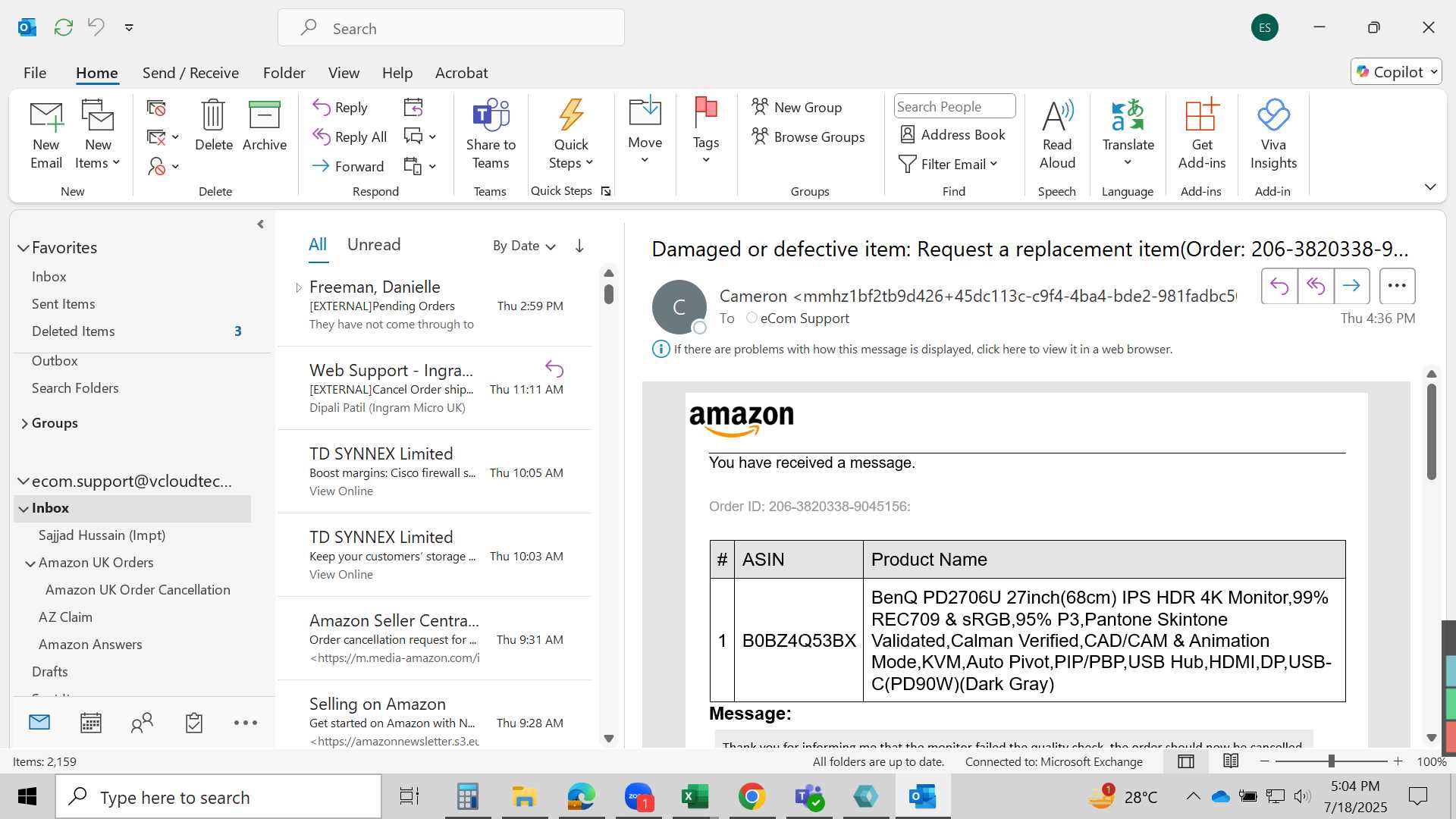
Task: Open the By Date sort dropdown
Action: pos(524,246)
